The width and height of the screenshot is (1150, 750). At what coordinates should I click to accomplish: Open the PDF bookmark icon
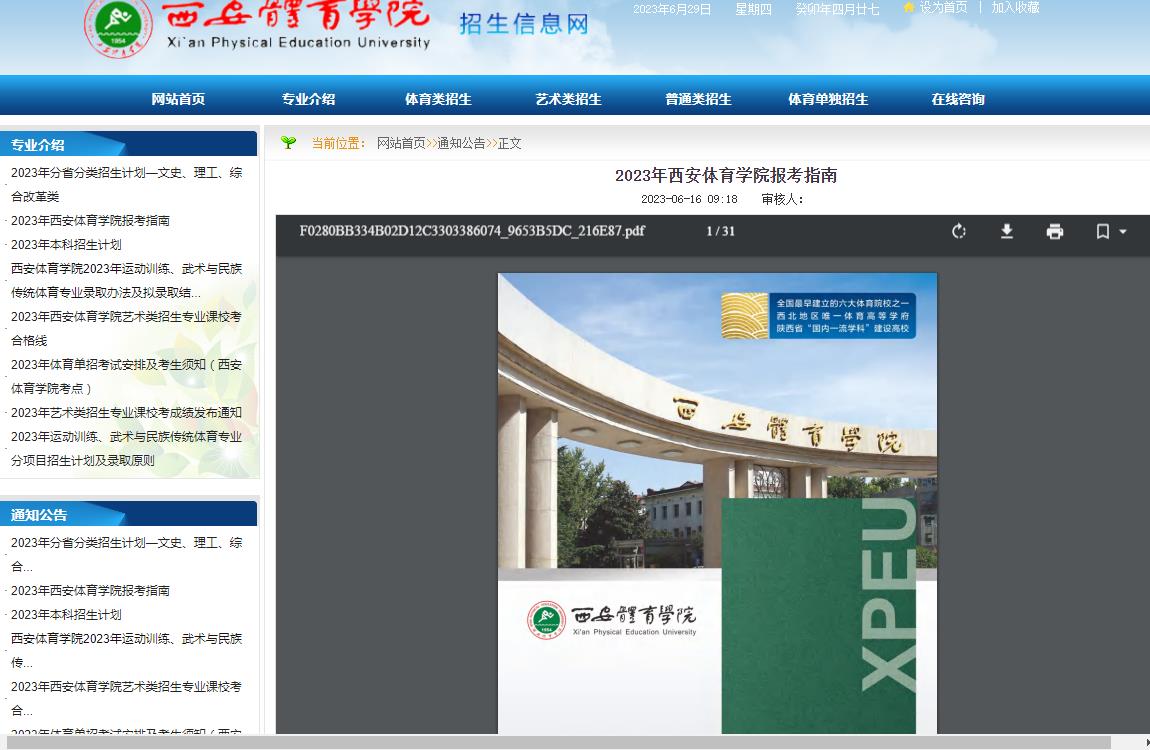click(x=1102, y=232)
